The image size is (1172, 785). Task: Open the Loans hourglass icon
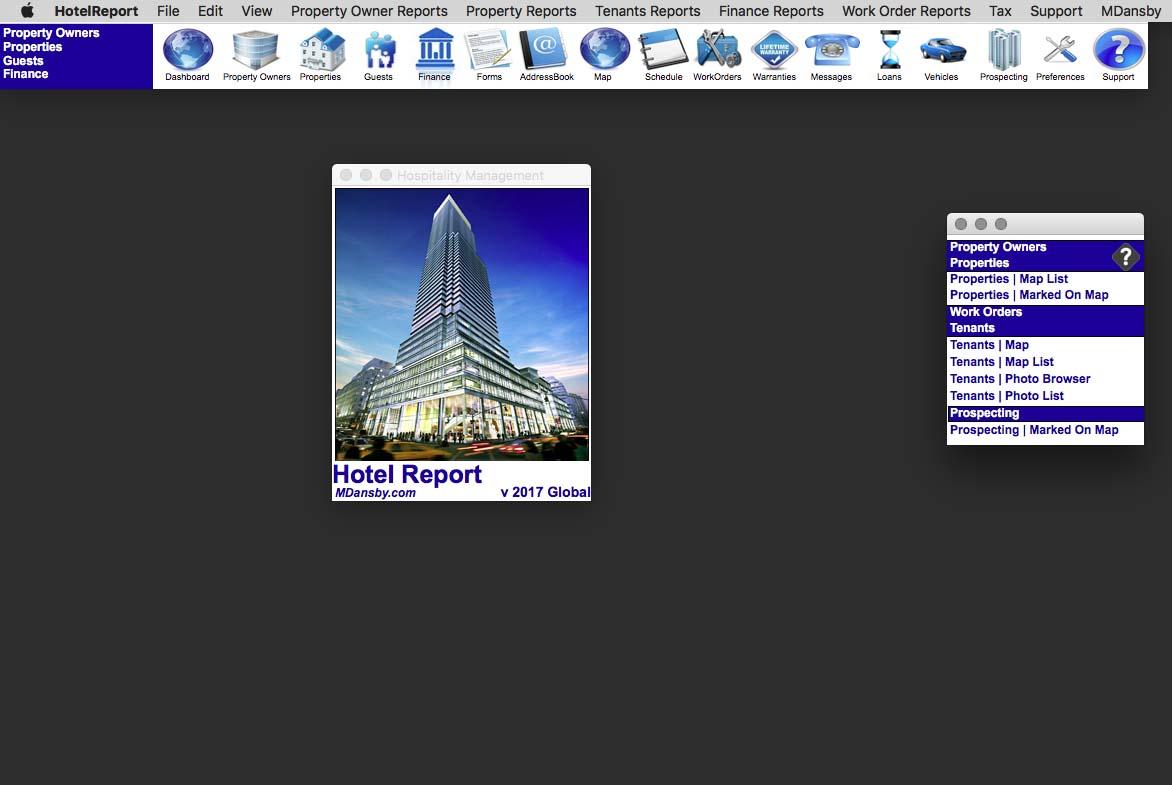(x=889, y=49)
